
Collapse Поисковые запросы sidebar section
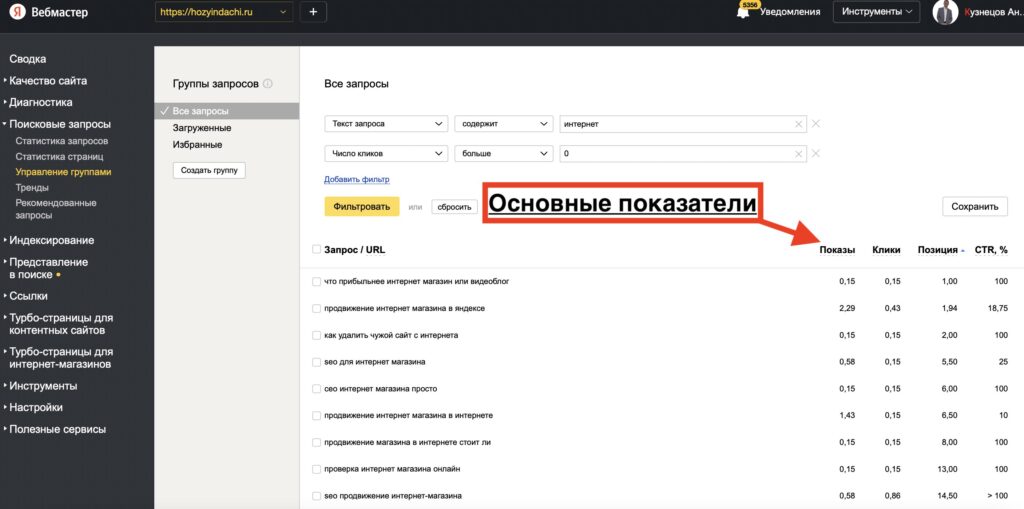[59, 124]
